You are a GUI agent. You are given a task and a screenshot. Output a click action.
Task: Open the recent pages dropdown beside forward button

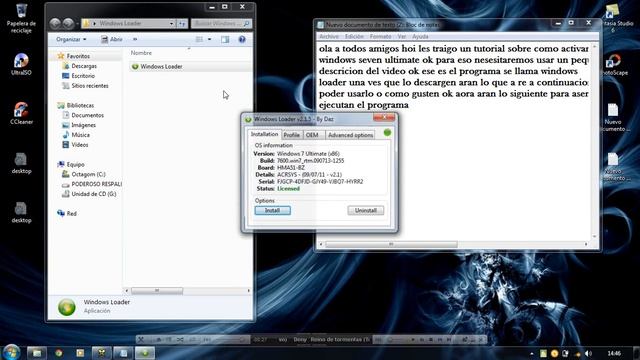pyautogui.click(x=77, y=24)
